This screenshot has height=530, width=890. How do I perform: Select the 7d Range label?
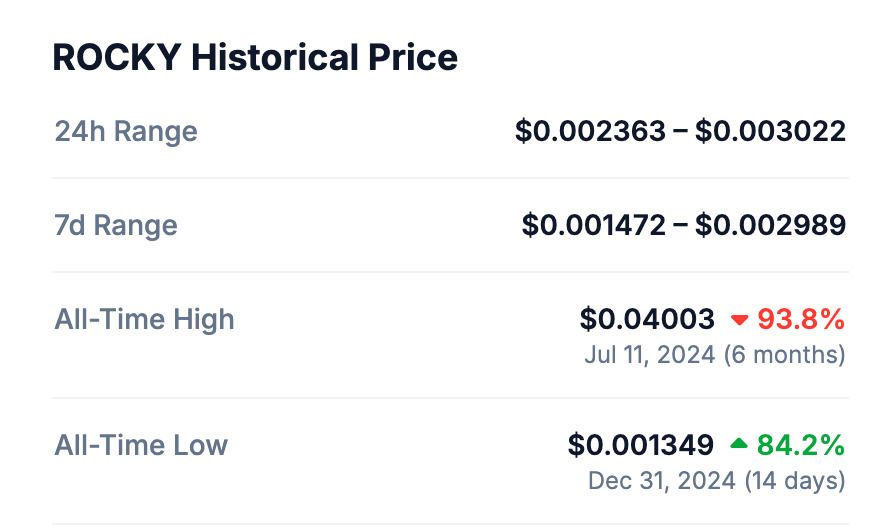pyautogui.click(x=116, y=225)
